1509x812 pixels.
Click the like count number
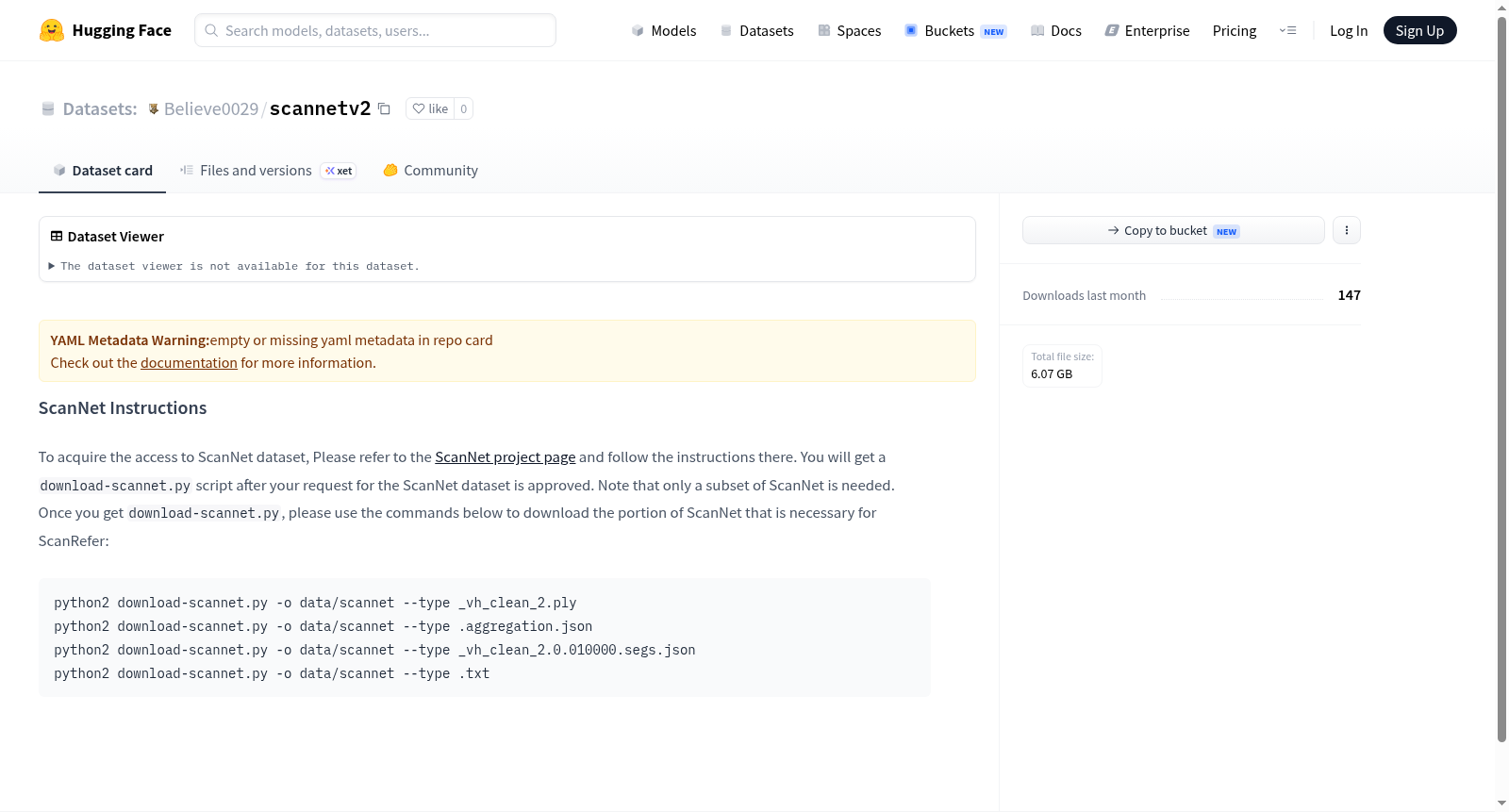[x=464, y=108]
